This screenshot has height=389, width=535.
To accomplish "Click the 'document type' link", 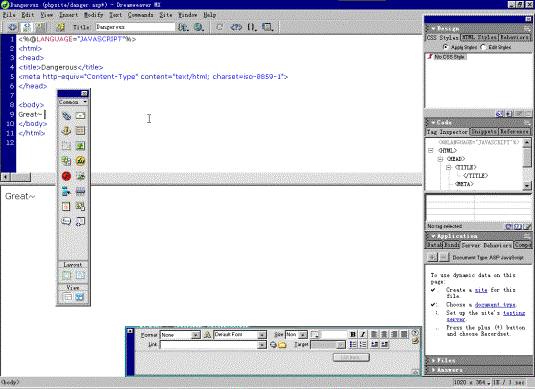I will click(x=495, y=305).
